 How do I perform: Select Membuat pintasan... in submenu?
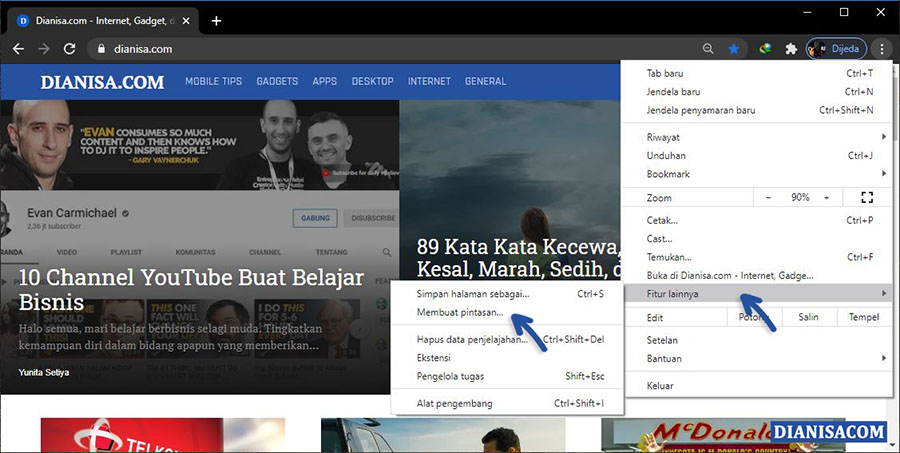coord(507,312)
